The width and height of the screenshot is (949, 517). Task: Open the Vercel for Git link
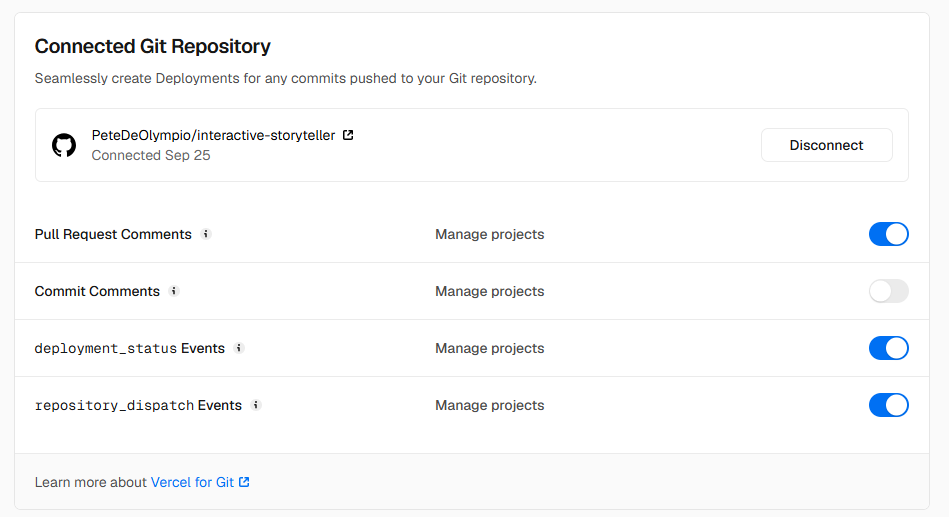tap(200, 482)
